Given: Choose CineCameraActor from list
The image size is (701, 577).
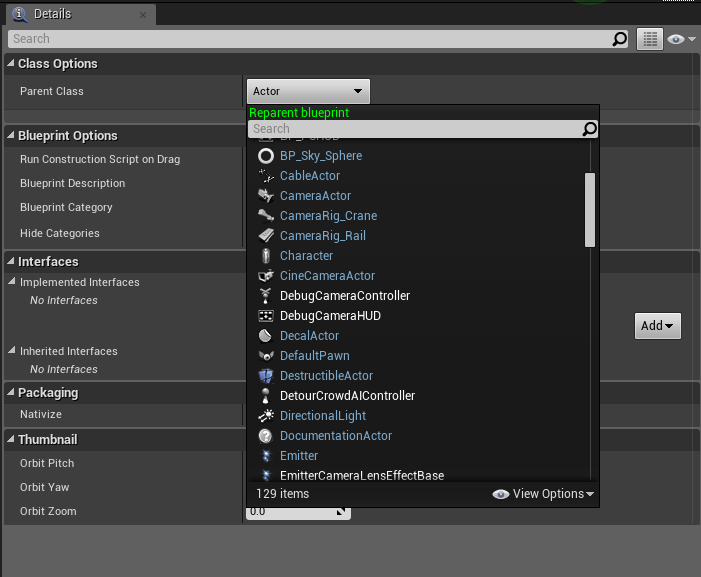Looking at the screenshot, I should 327,276.
